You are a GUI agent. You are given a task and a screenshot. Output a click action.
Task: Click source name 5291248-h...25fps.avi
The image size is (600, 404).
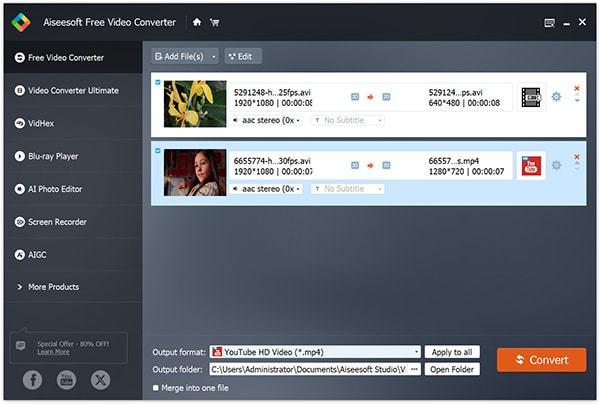point(272,92)
